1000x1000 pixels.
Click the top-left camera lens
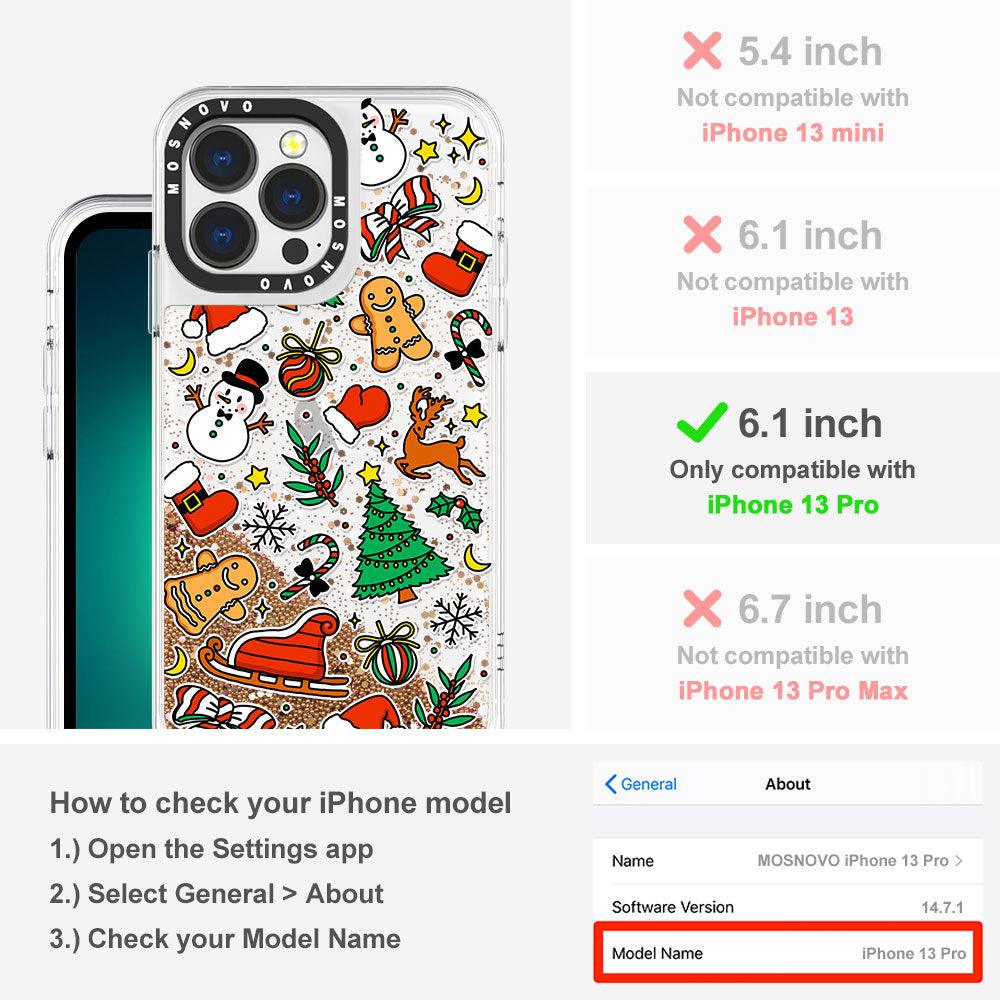click(x=223, y=159)
